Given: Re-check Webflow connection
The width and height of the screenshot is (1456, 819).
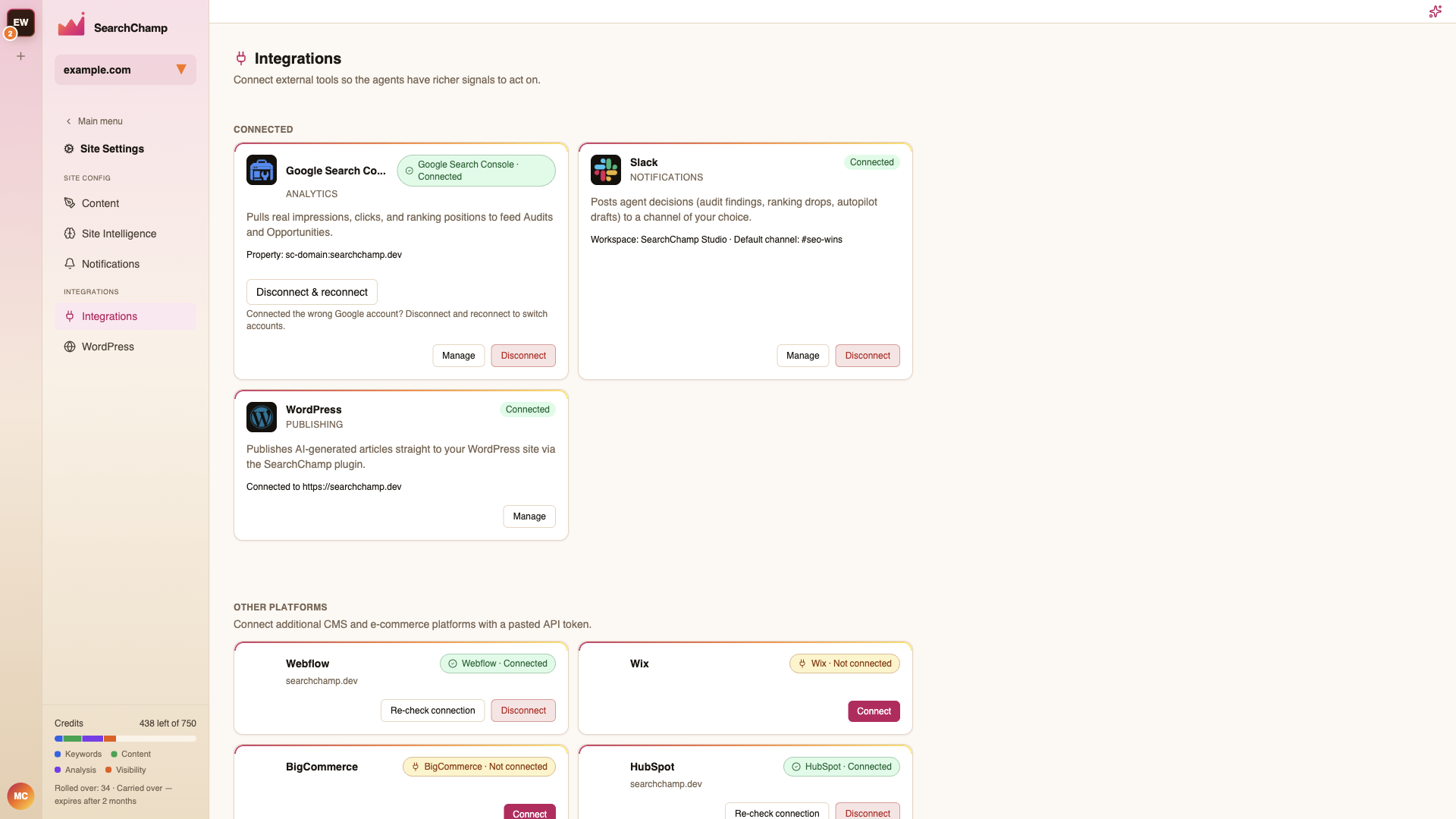Looking at the screenshot, I should click(x=433, y=711).
